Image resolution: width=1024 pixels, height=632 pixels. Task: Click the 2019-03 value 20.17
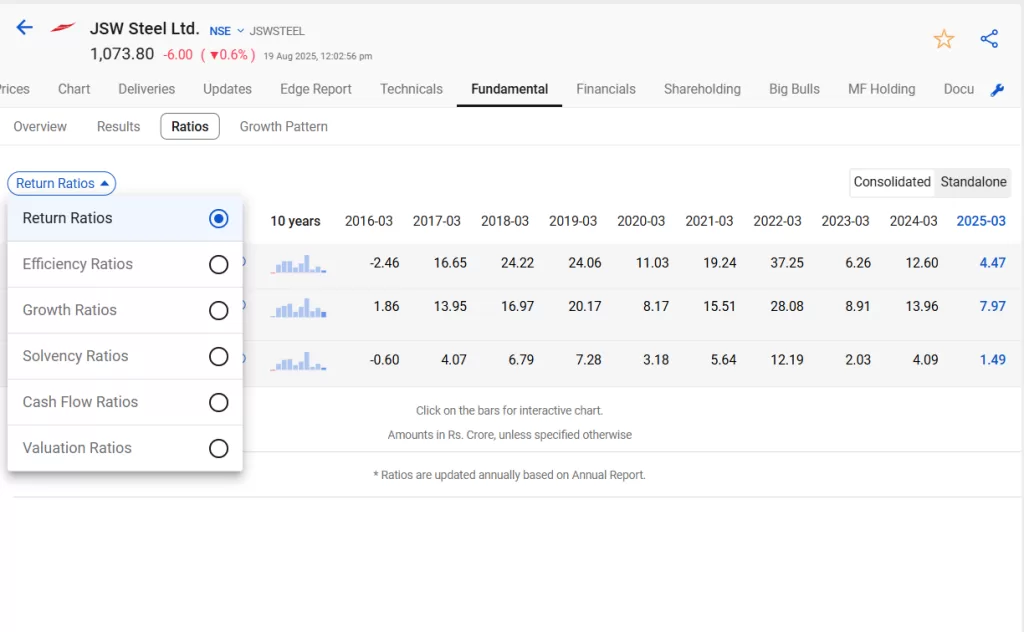tap(584, 306)
